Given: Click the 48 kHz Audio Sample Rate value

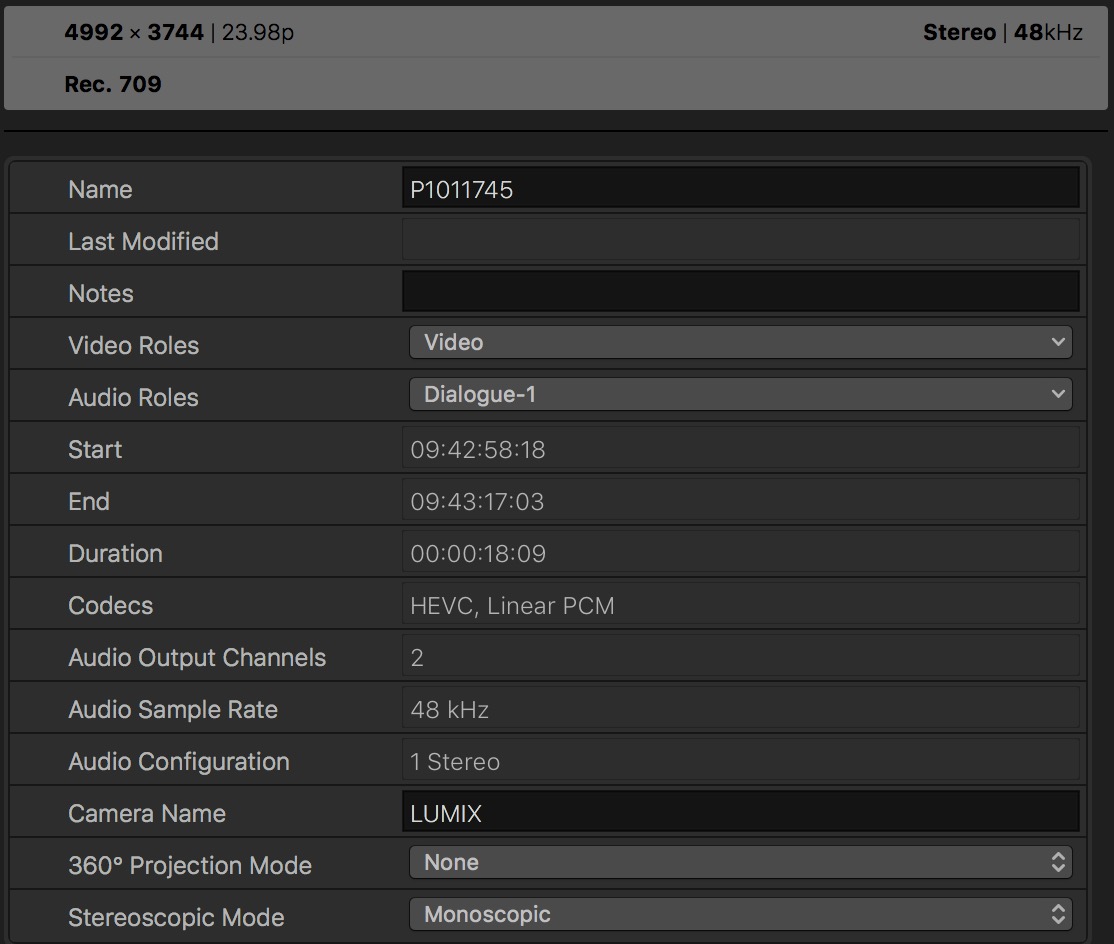Looking at the screenshot, I should coord(449,710).
